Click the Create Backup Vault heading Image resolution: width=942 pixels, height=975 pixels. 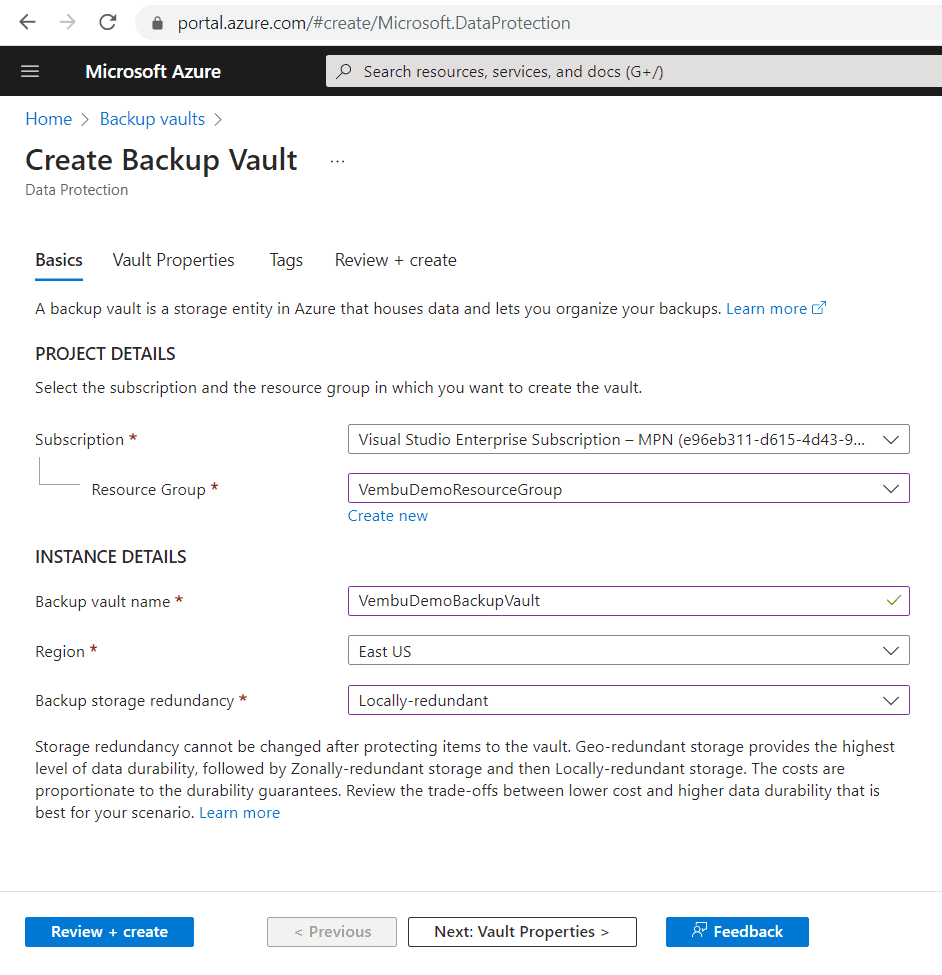tap(162, 160)
